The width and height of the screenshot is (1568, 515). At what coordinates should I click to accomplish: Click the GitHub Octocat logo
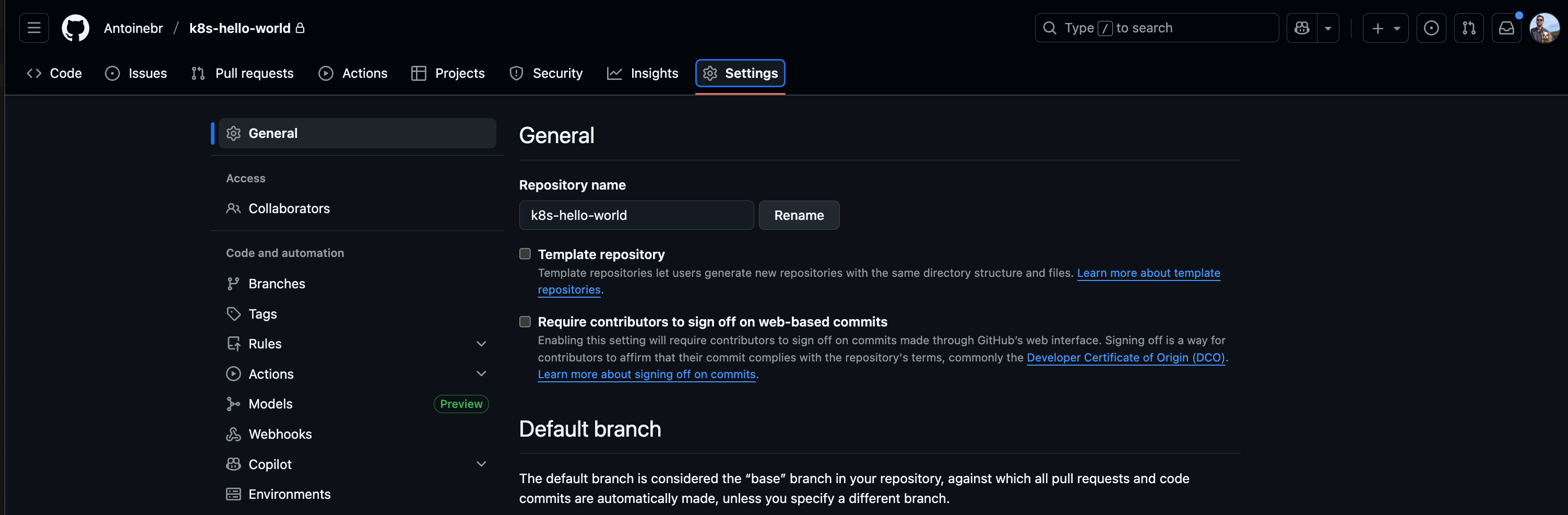[76, 28]
